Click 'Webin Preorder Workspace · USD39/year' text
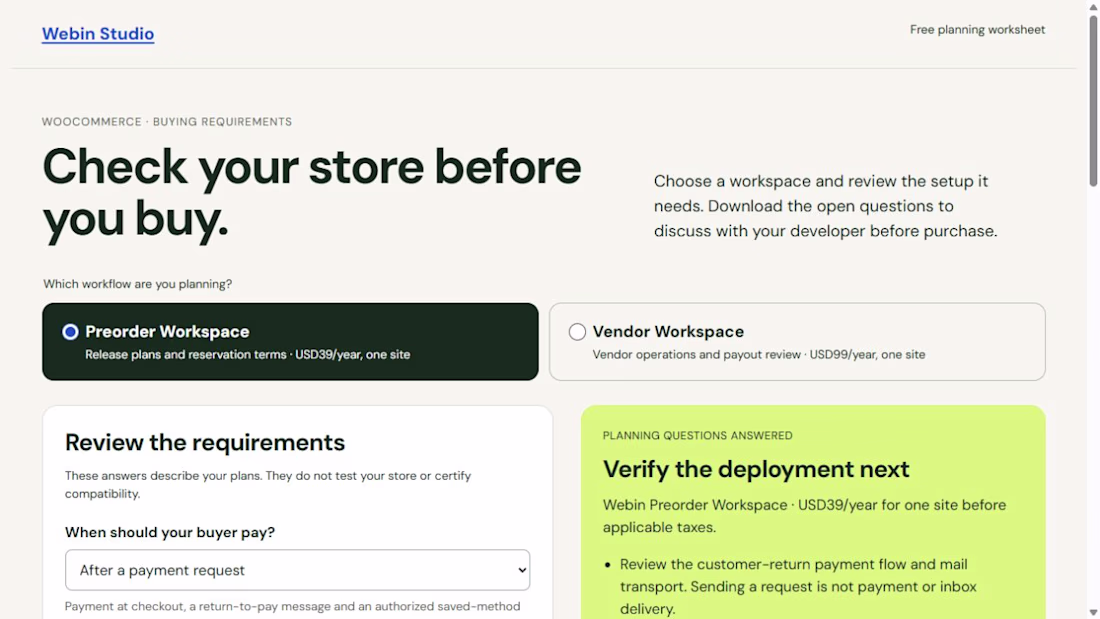Image resolution: width=1100 pixels, height=619 pixels. point(804,516)
